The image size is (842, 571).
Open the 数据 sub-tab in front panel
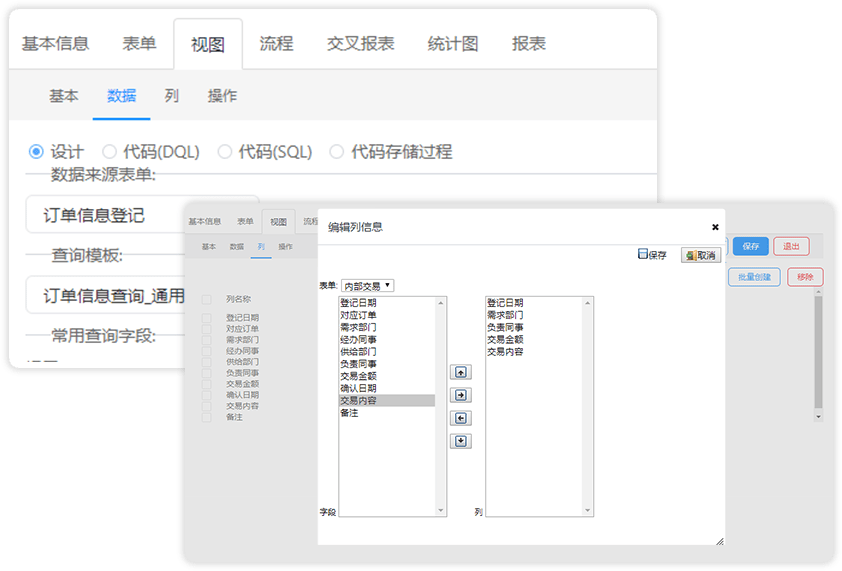tap(121, 96)
